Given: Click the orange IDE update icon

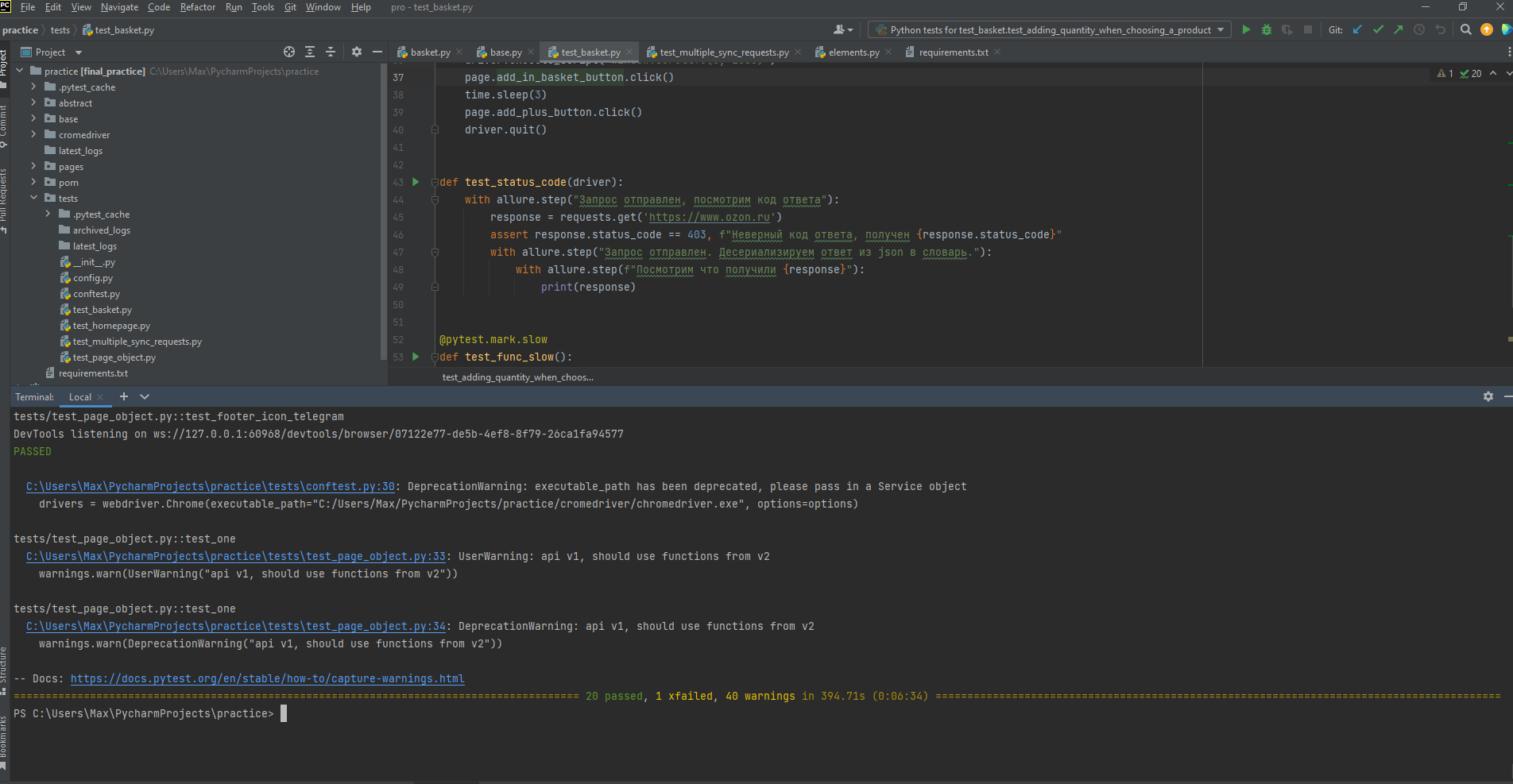Looking at the screenshot, I should point(1487,29).
